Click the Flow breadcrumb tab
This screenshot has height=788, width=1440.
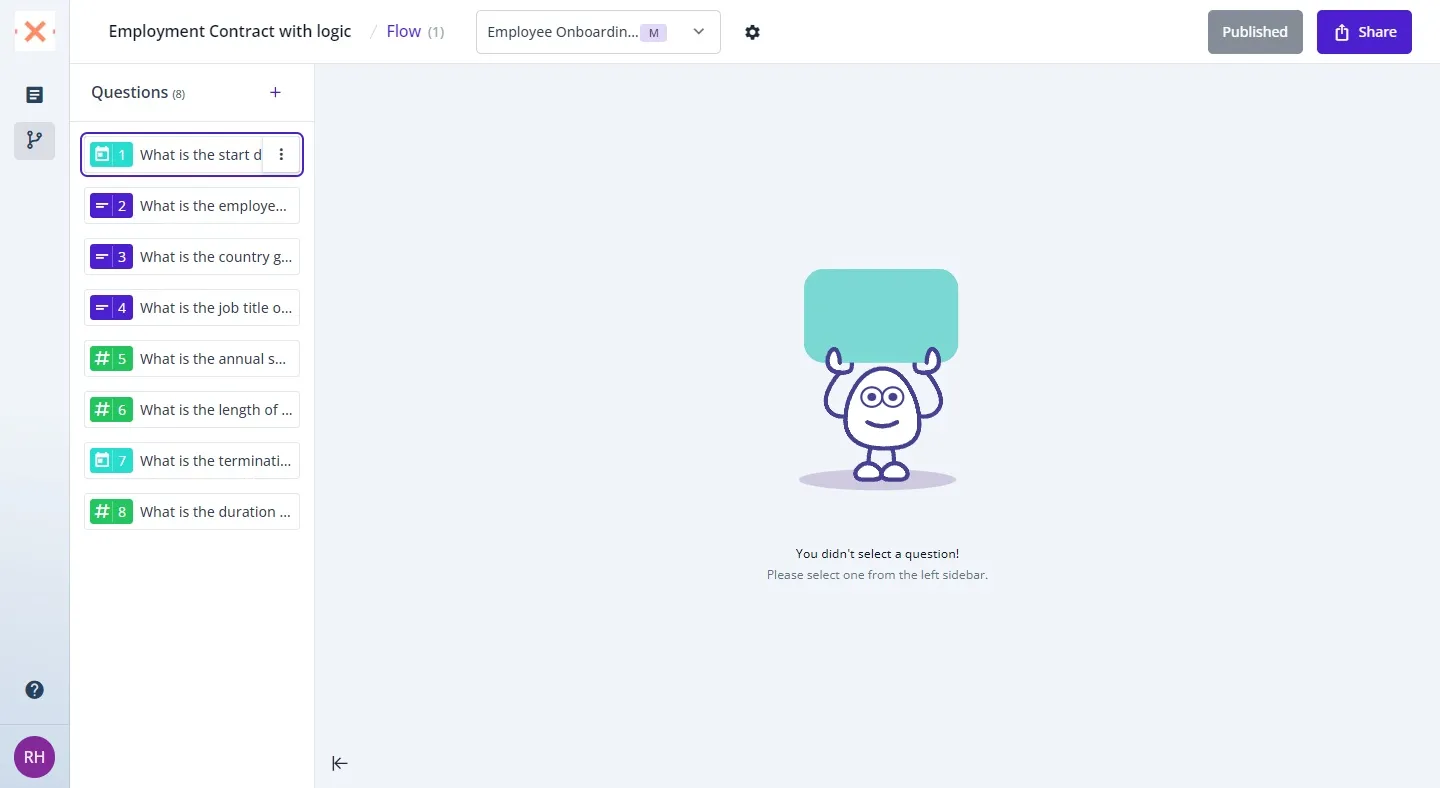404,32
